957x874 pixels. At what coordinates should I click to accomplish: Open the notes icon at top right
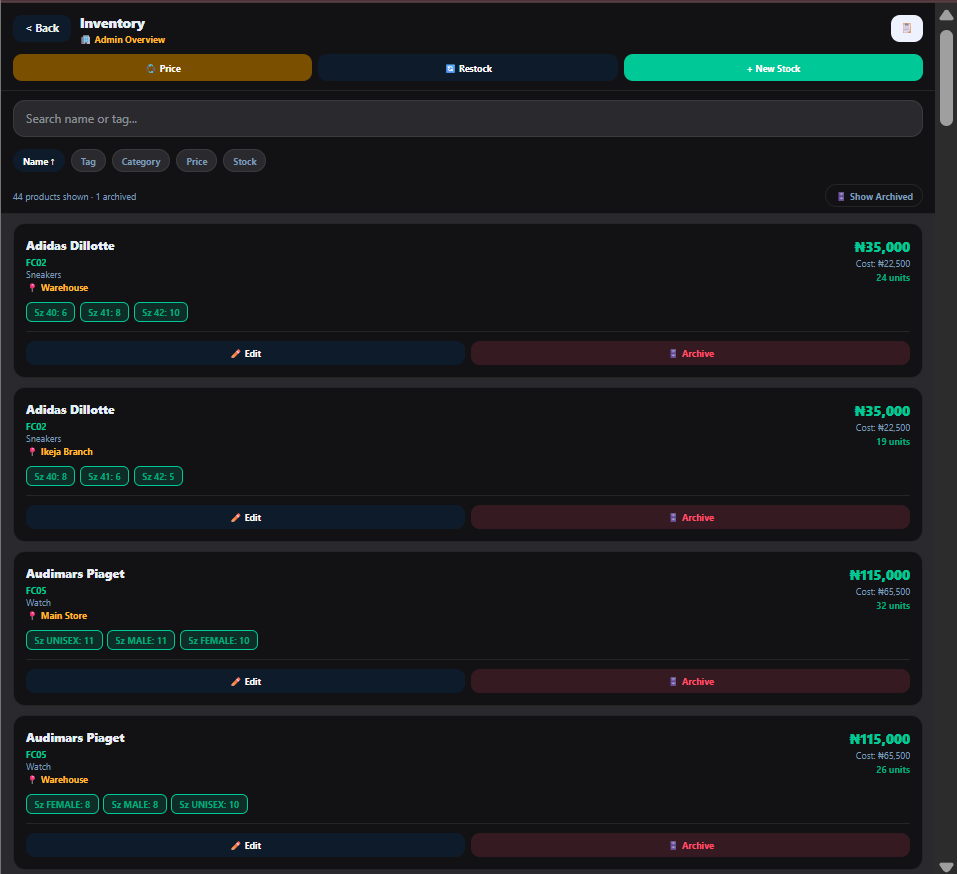(x=906, y=28)
